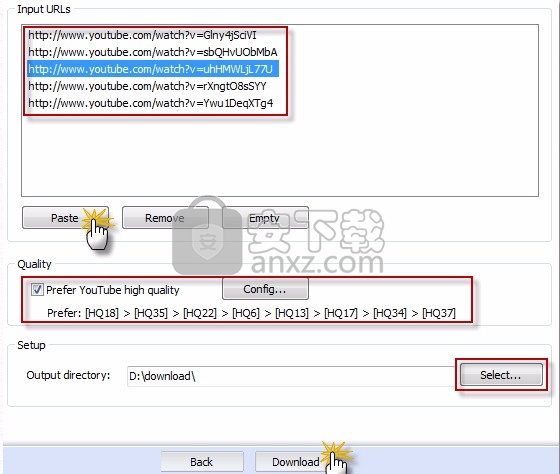Viewport: 560px width, 474px height.
Task: Open the Config... quality settings
Action: coord(265,289)
